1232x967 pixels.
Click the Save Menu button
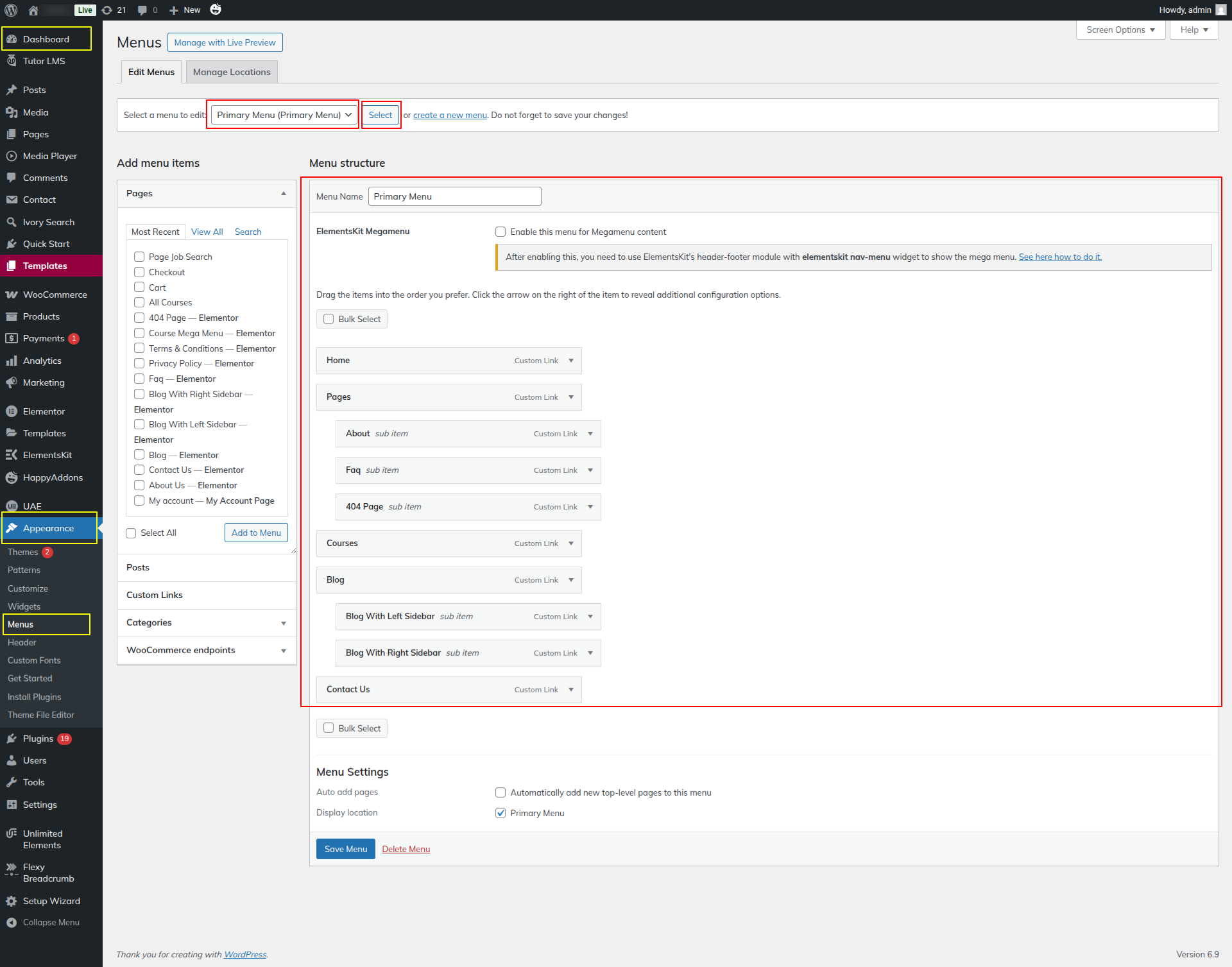[x=345, y=849]
